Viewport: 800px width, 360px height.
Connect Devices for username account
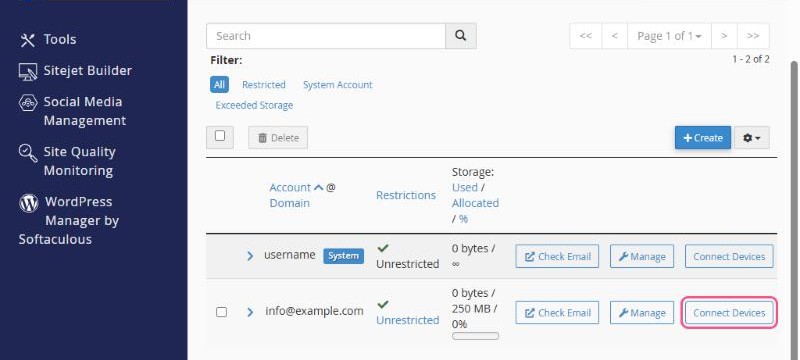click(x=729, y=256)
